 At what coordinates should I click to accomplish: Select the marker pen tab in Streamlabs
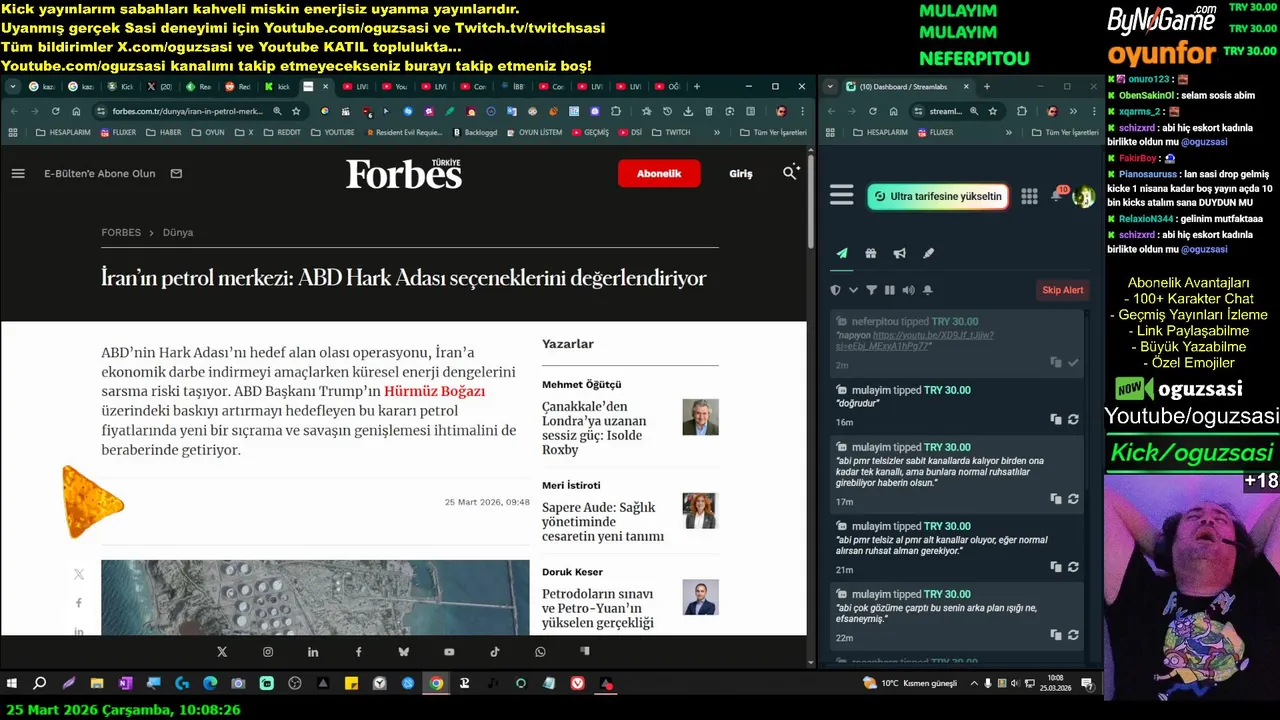coord(928,254)
